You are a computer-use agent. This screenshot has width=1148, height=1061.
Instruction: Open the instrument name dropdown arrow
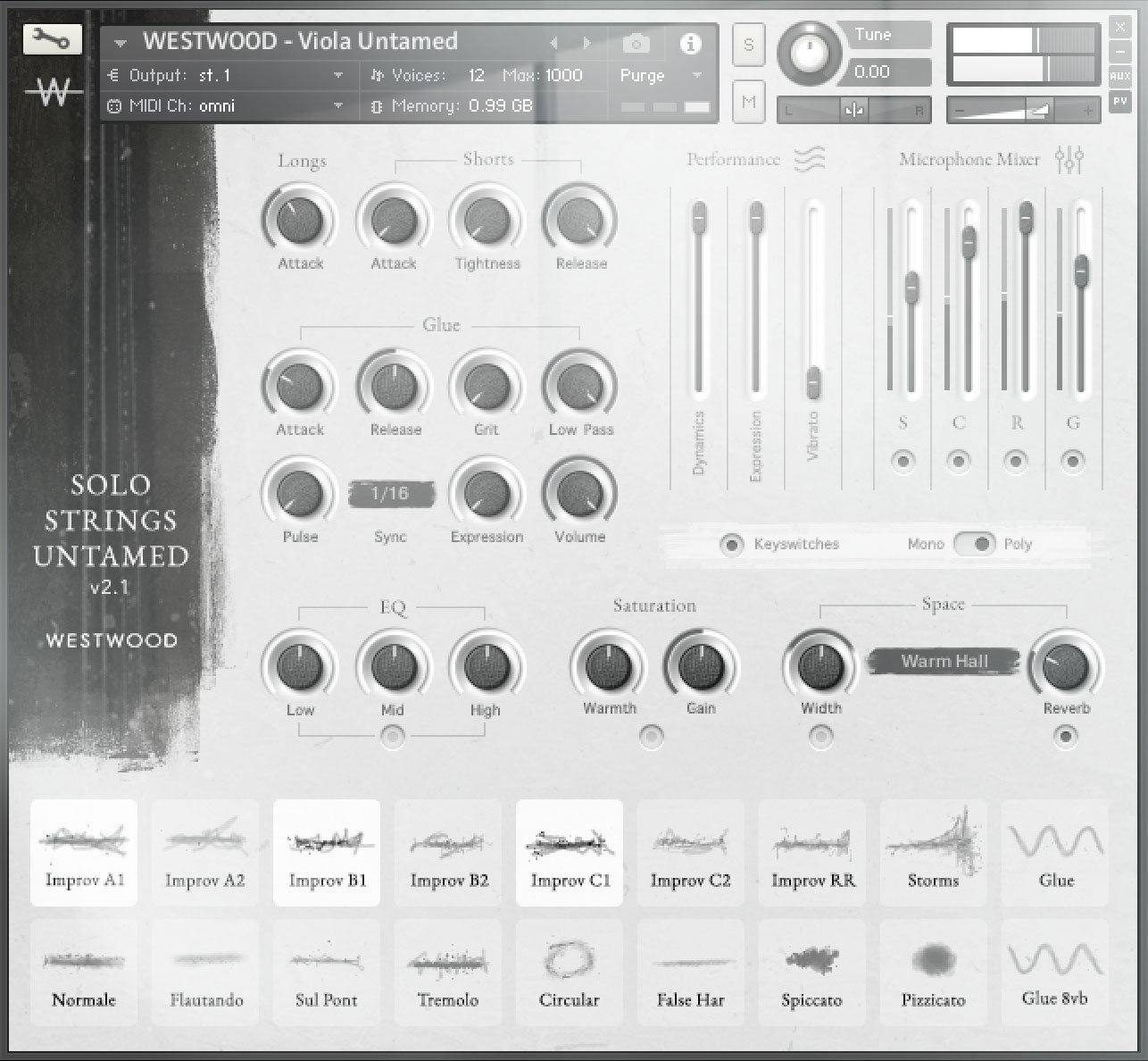coord(120,43)
